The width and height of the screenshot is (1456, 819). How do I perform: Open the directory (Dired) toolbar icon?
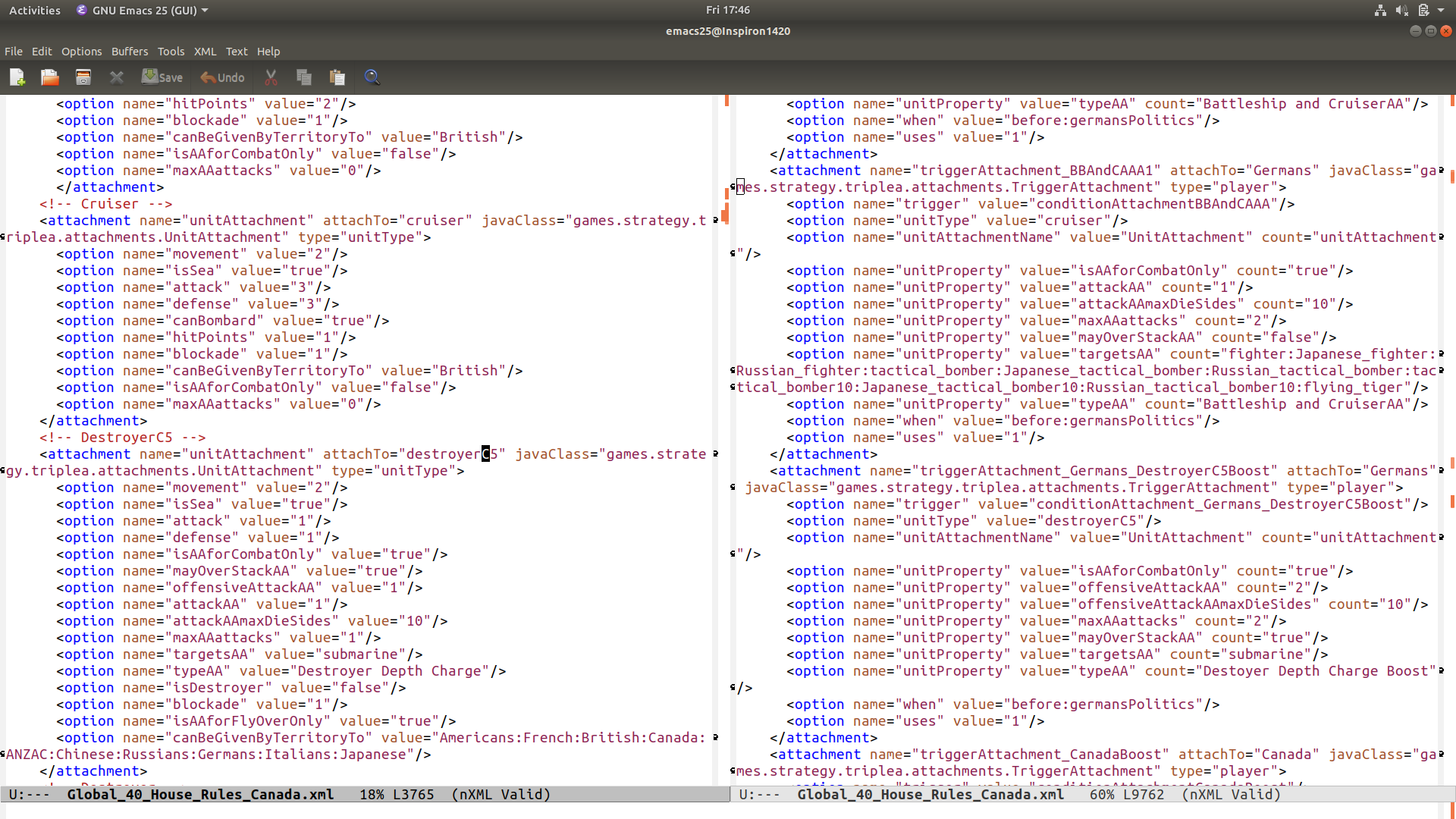[83, 77]
